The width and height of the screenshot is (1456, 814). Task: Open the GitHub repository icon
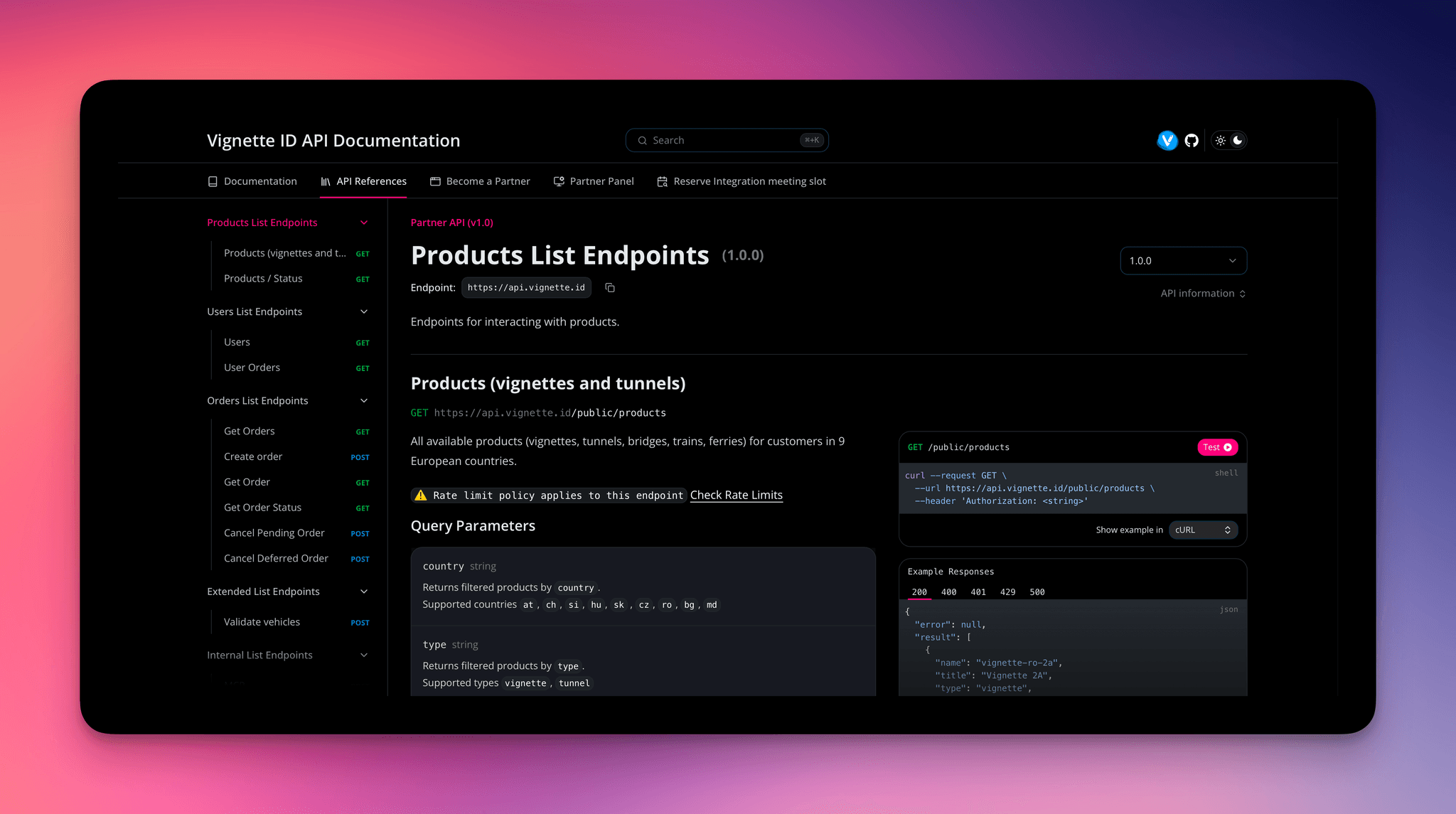click(x=1192, y=140)
